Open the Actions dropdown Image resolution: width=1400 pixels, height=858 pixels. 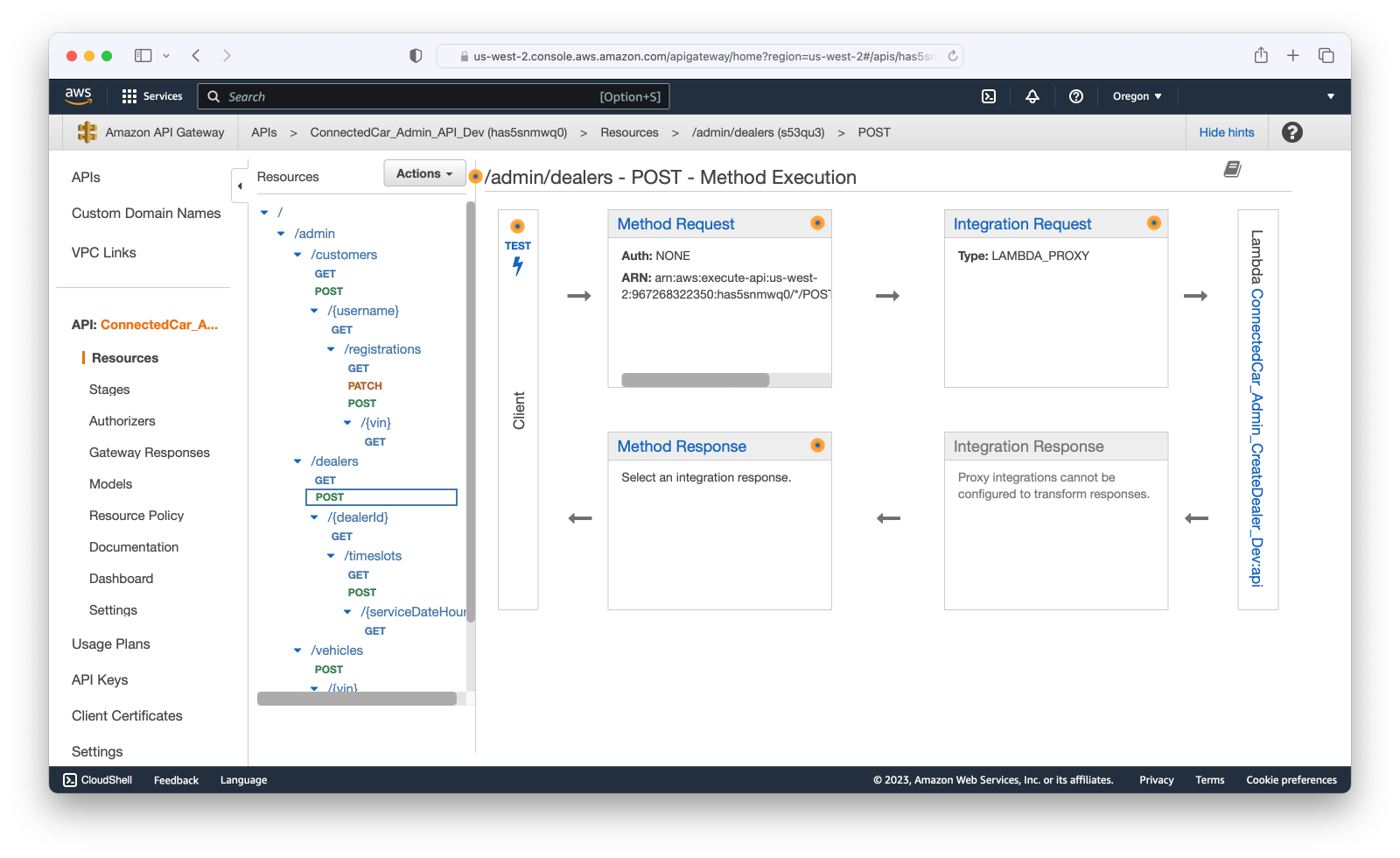(x=424, y=173)
